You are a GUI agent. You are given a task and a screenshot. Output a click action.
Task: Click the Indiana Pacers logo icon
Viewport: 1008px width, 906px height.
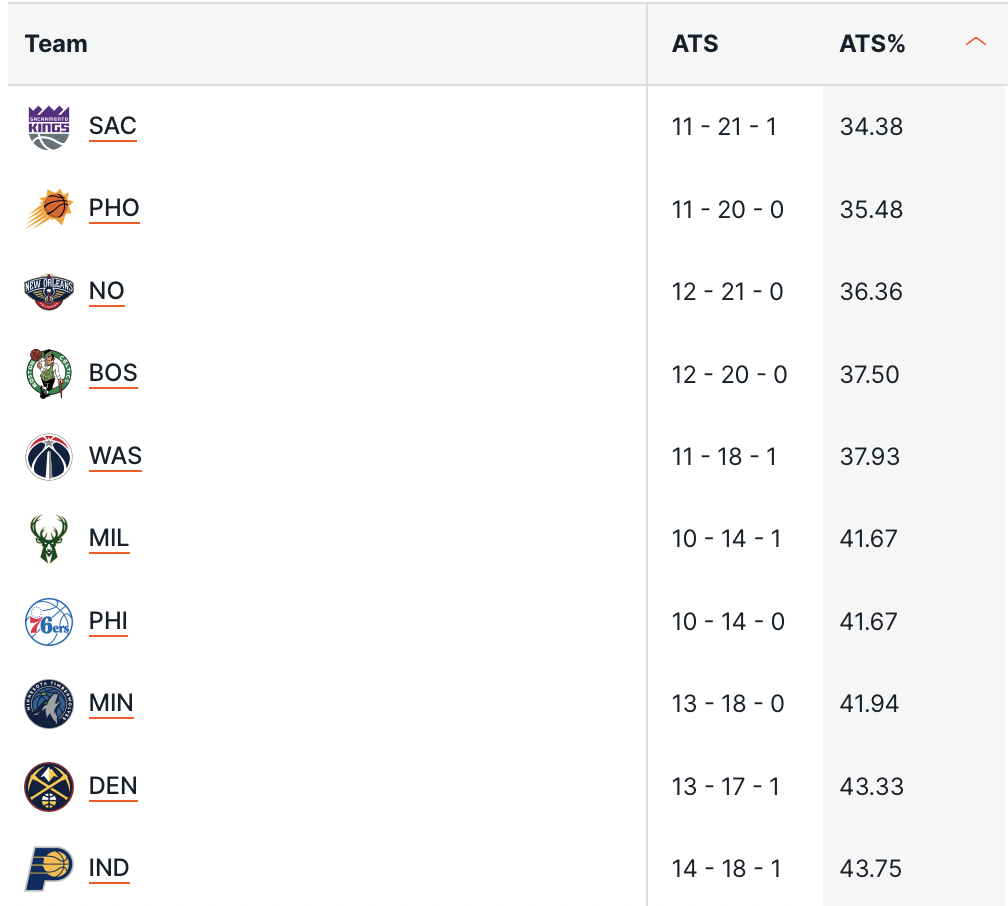[x=48, y=868]
